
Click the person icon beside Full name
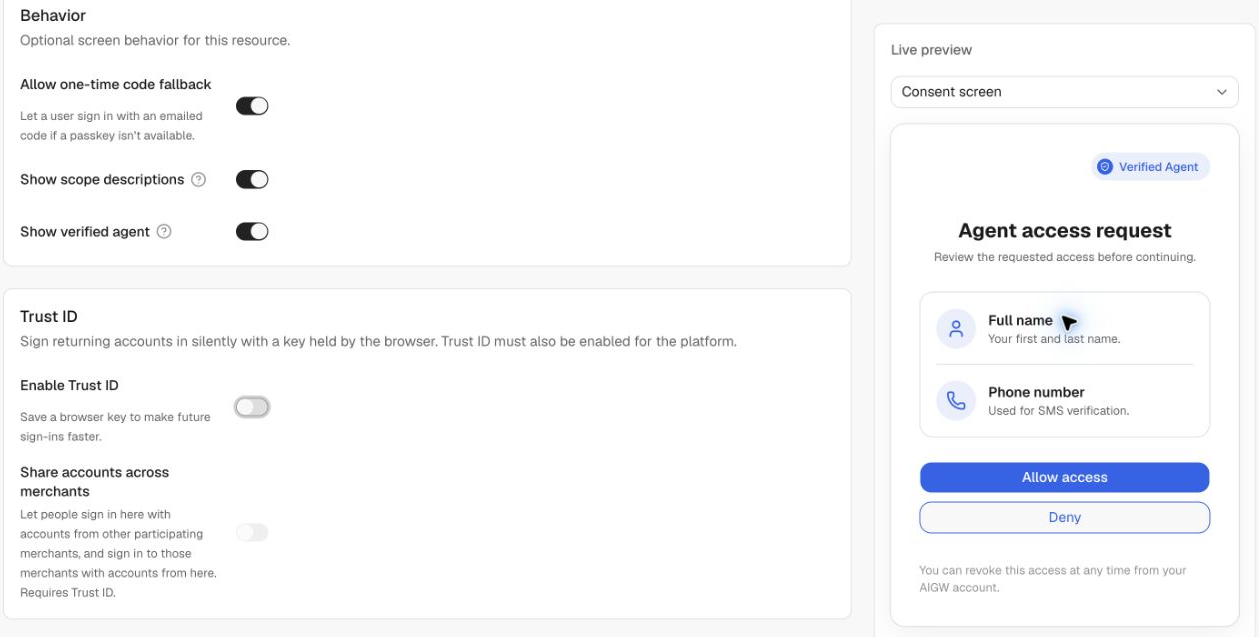(x=956, y=329)
